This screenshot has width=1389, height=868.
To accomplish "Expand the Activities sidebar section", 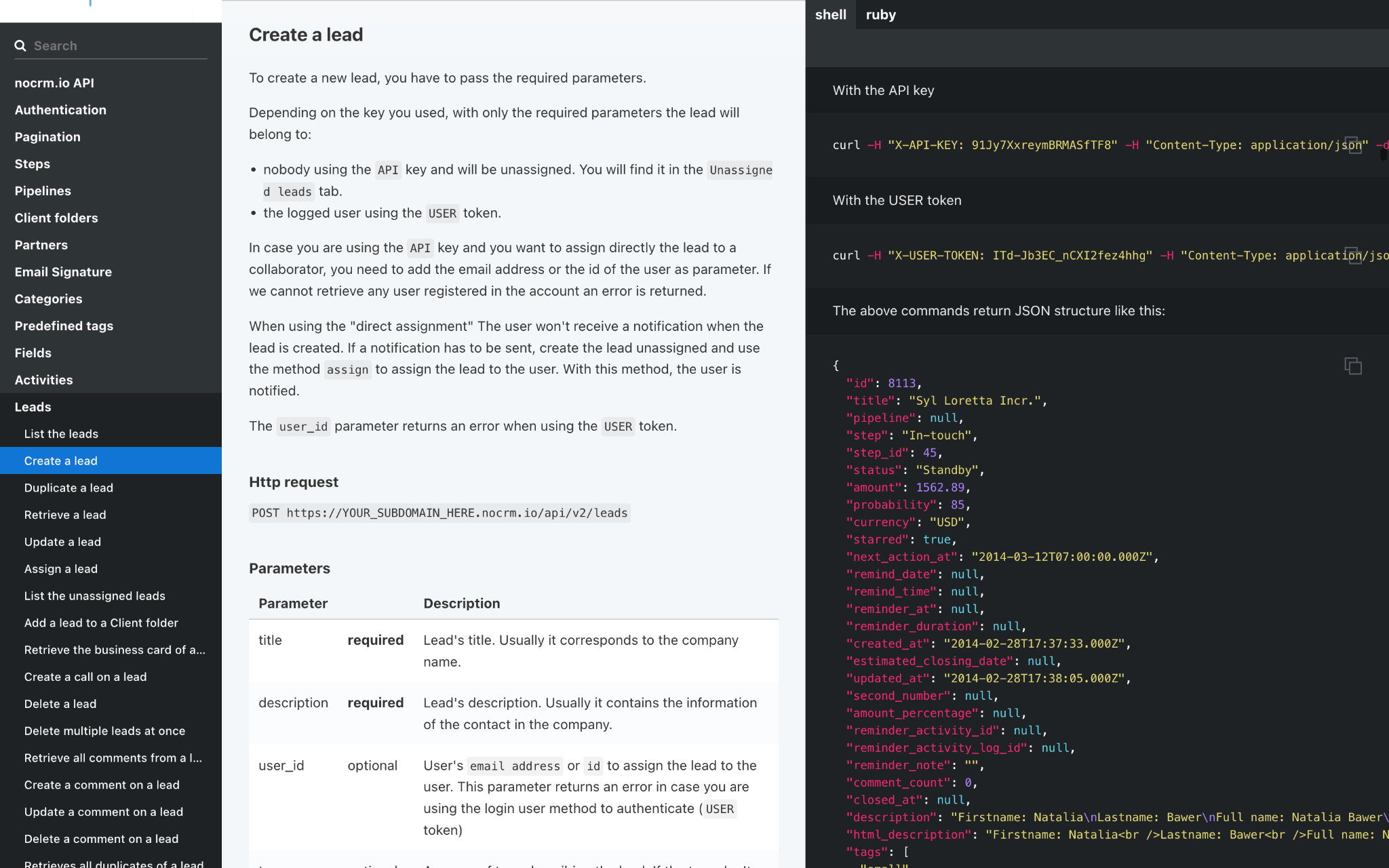I will point(43,380).
